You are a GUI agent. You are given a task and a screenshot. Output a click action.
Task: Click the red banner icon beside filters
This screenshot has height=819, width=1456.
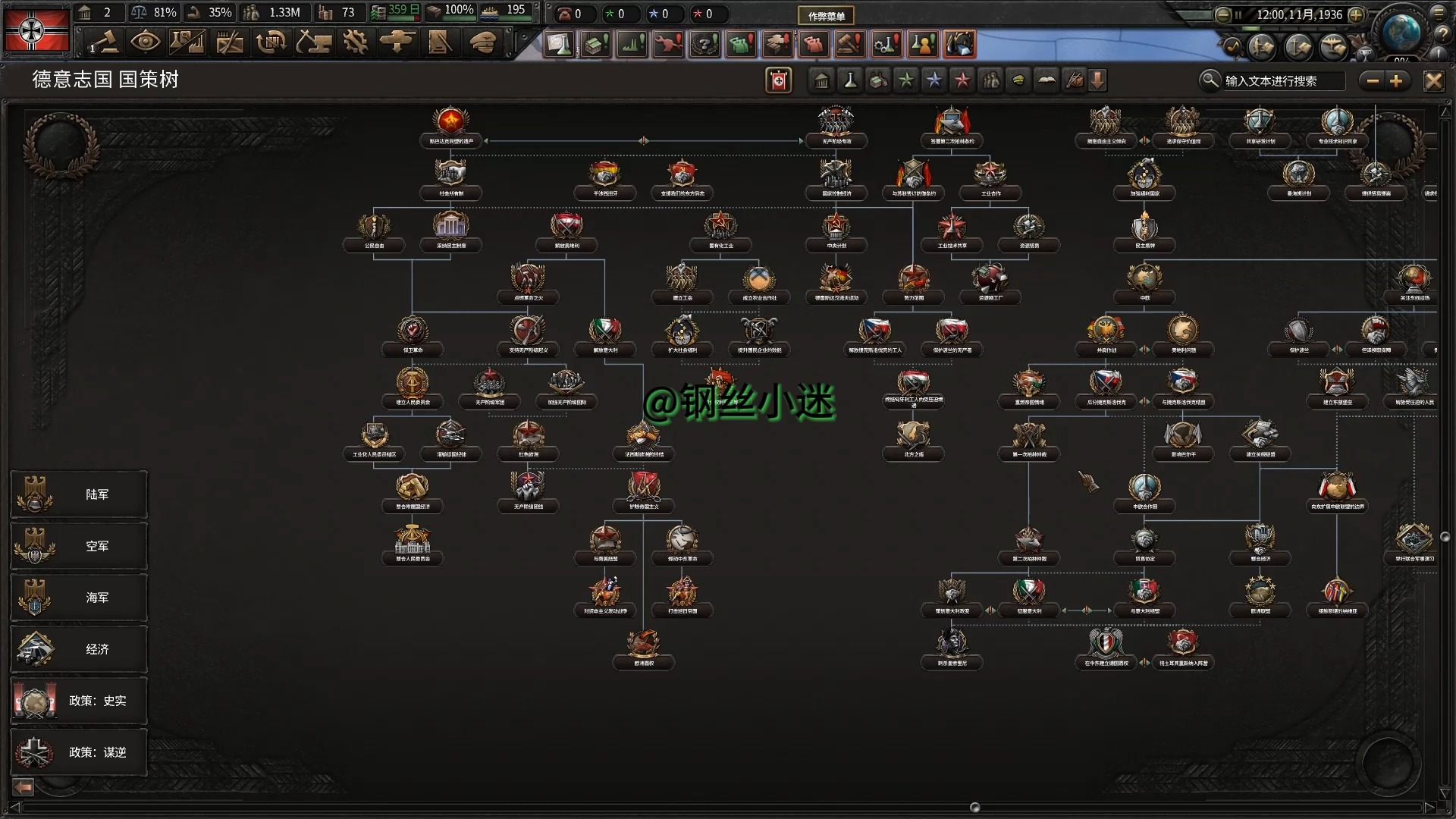(779, 80)
